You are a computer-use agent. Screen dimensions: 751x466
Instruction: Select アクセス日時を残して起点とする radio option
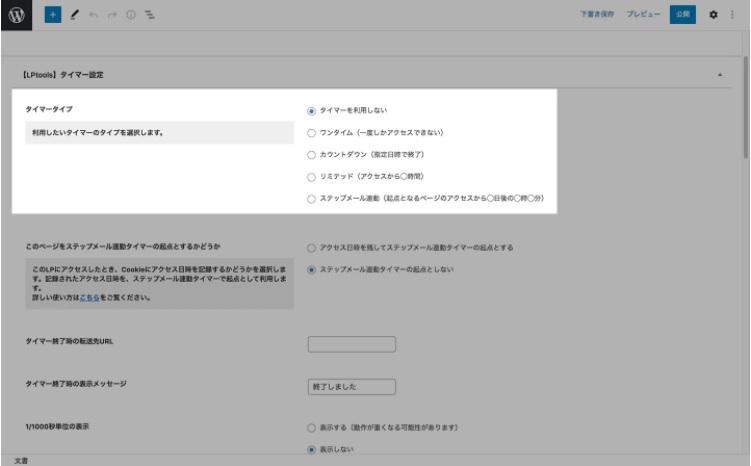[311, 248]
